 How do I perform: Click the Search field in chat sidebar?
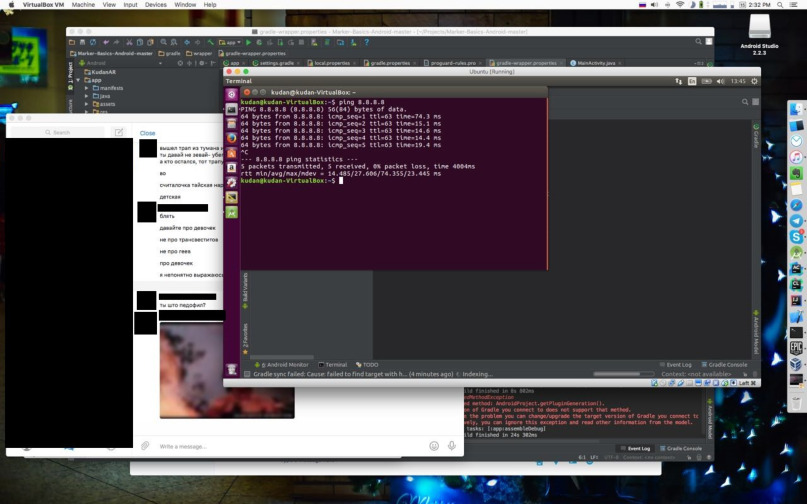[x=62, y=132]
